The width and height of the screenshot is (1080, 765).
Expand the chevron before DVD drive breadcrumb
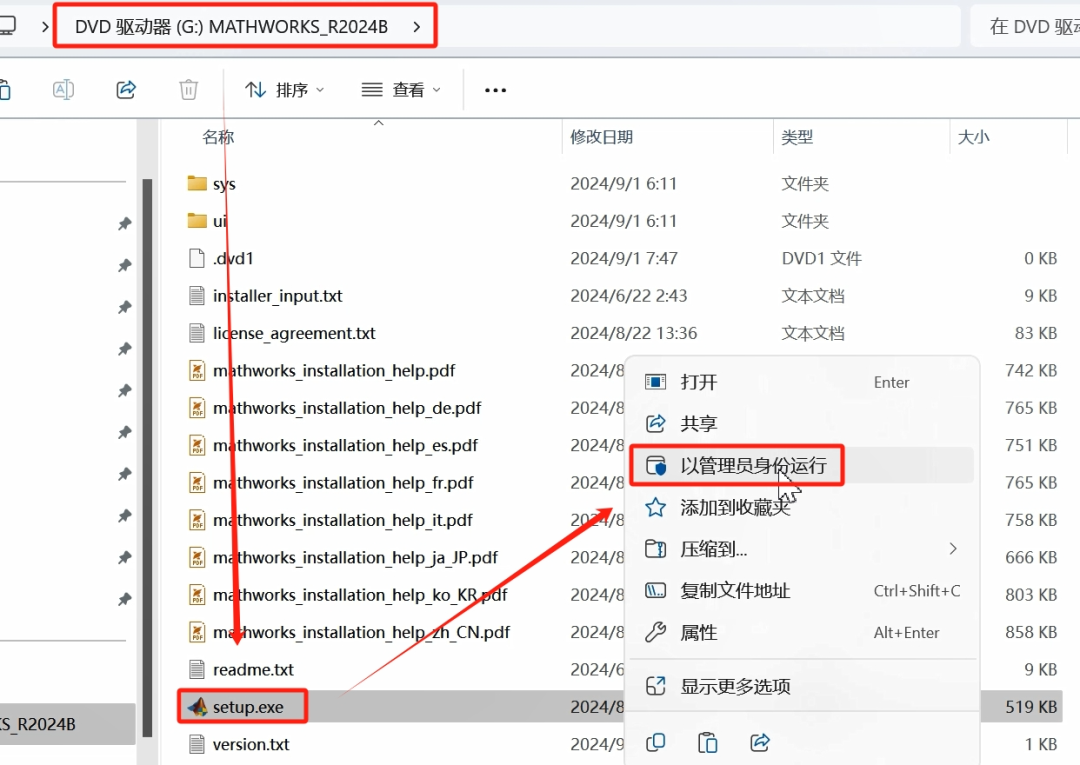click(x=45, y=27)
